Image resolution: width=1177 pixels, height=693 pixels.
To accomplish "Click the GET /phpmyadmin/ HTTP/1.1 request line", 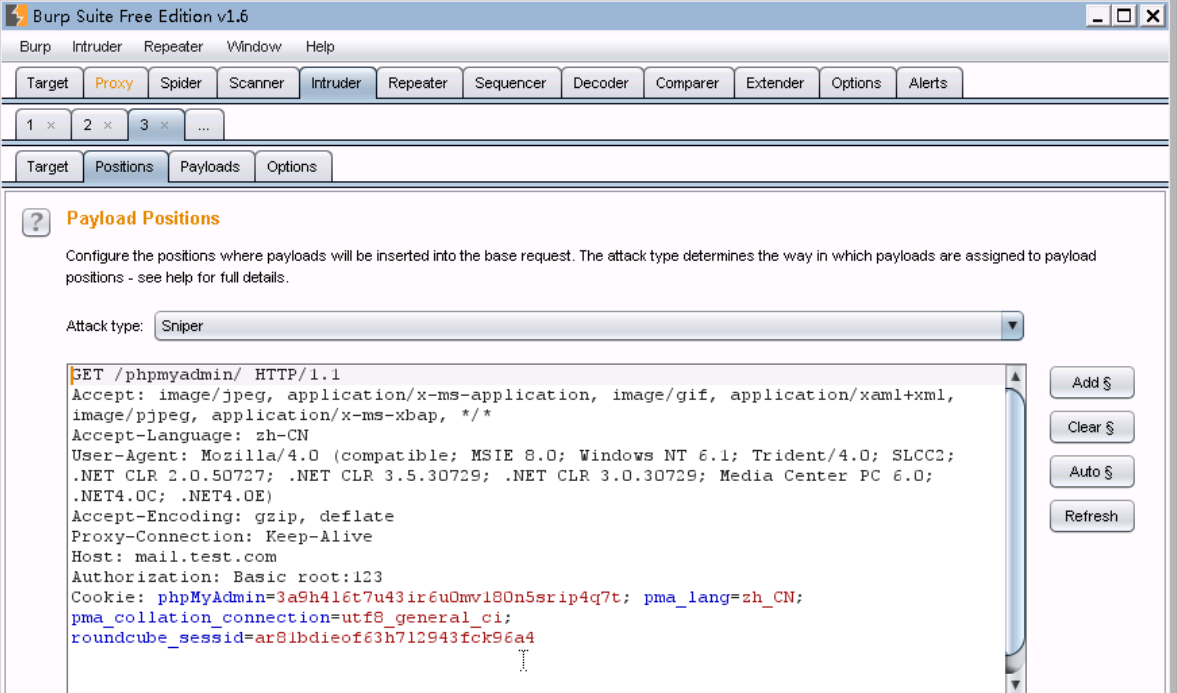I will pyautogui.click(x=206, y=375).
